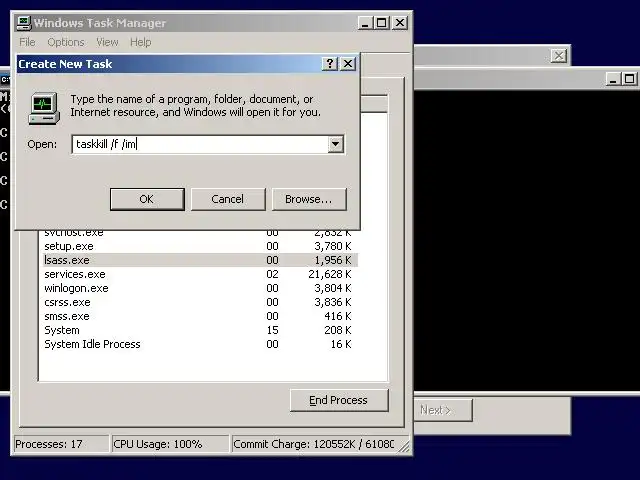Image resolution: width=640 pixels, height=480 pixels.
Task: Select csrss.exe process row
Action: (200, 302)
